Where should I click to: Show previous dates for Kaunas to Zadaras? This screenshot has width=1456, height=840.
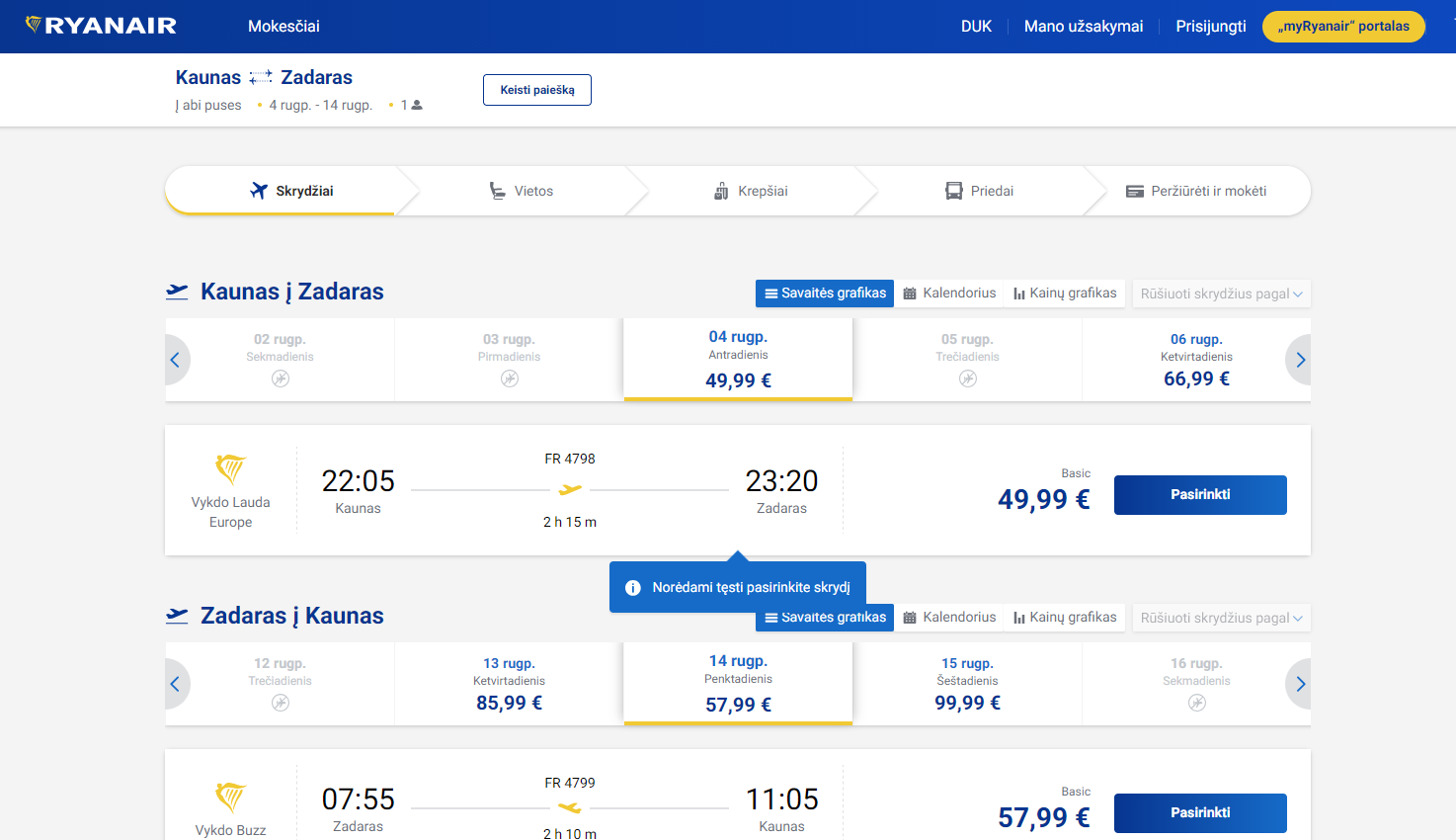(176, 360)
